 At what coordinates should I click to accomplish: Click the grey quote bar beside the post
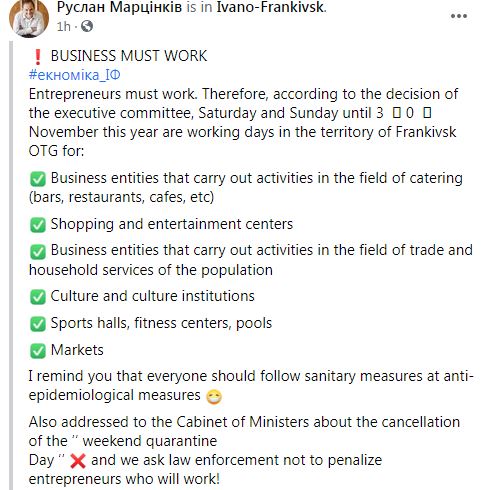tap(11, 265)
